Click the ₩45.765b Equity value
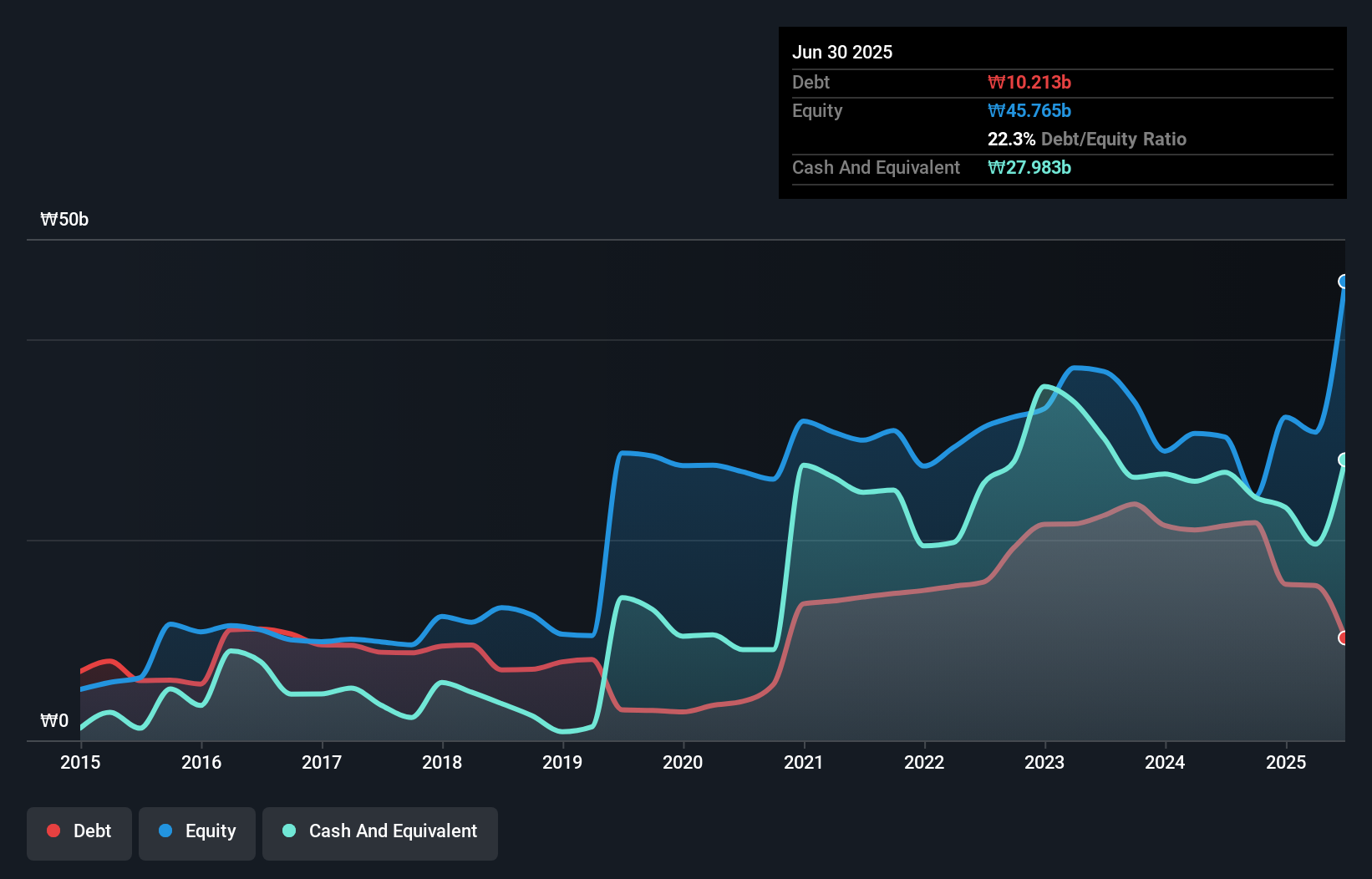This screenshot has width=1372, height=879. [x=1029, y=110]
